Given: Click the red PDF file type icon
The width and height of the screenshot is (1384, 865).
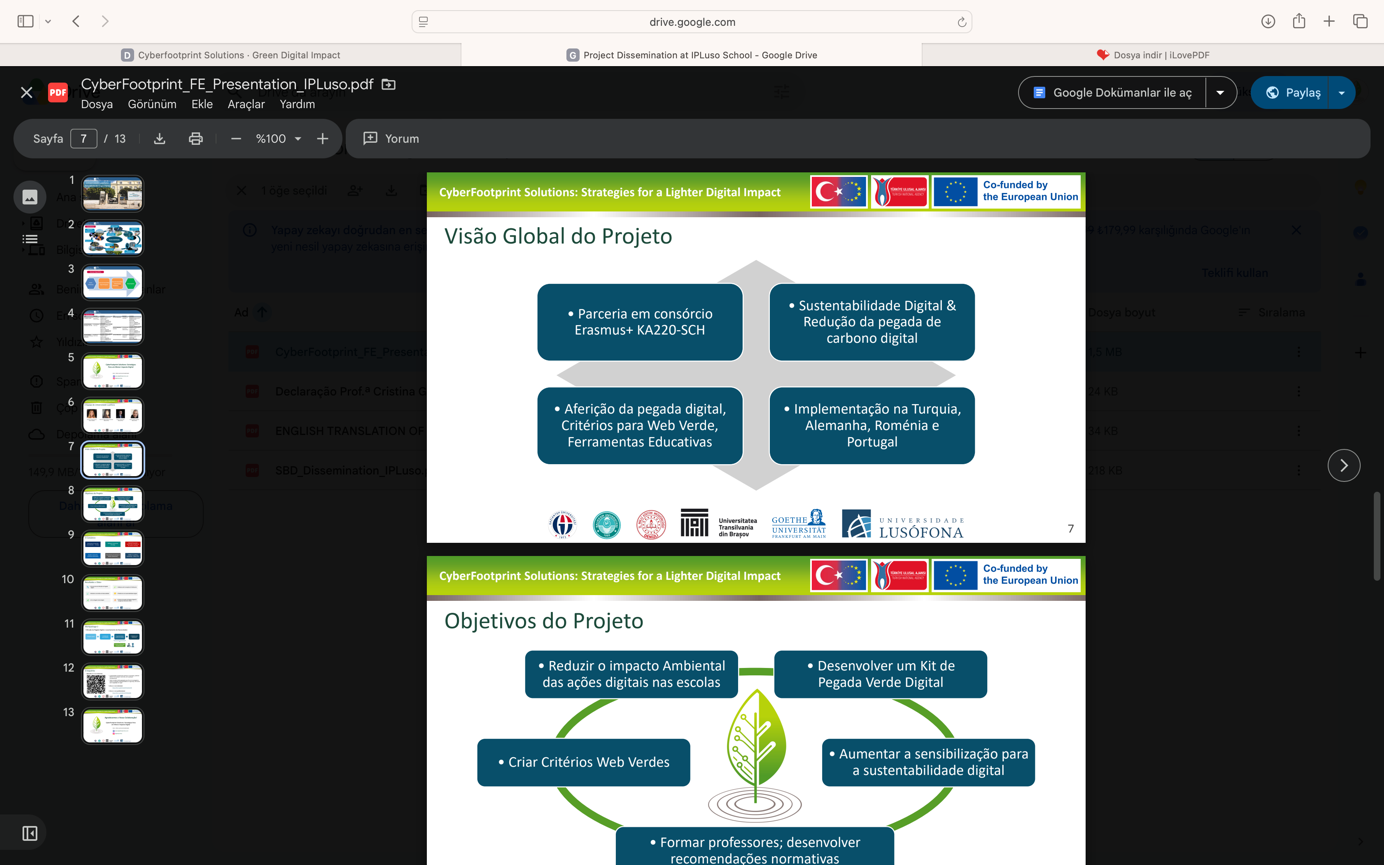Looking at the screenshot, I should coord(58,93).
